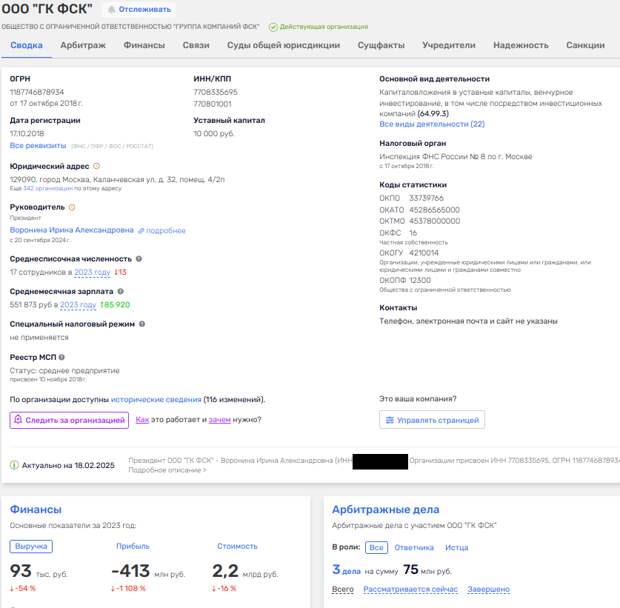
Task: Click 2023 году link under Среднемесячная зарплата
Action: pos(78,305)
